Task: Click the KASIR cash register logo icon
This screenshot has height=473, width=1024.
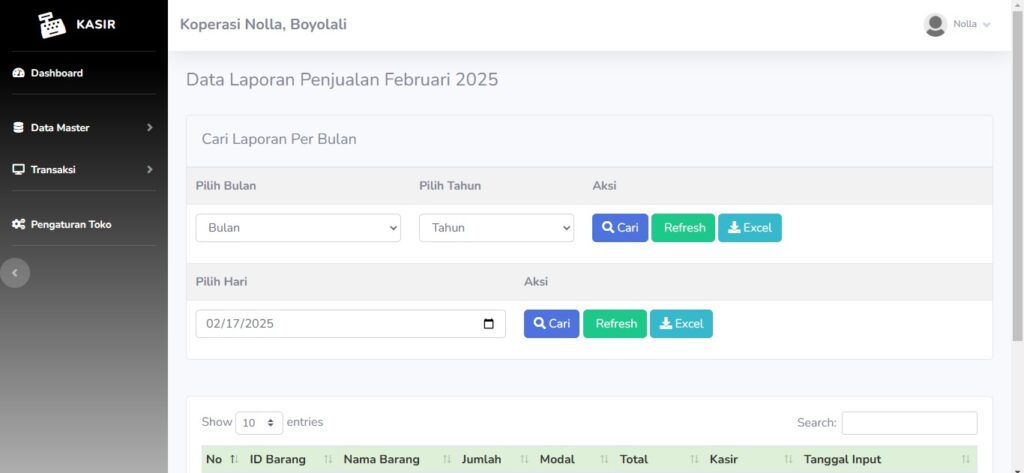Action: click(52, 25)
